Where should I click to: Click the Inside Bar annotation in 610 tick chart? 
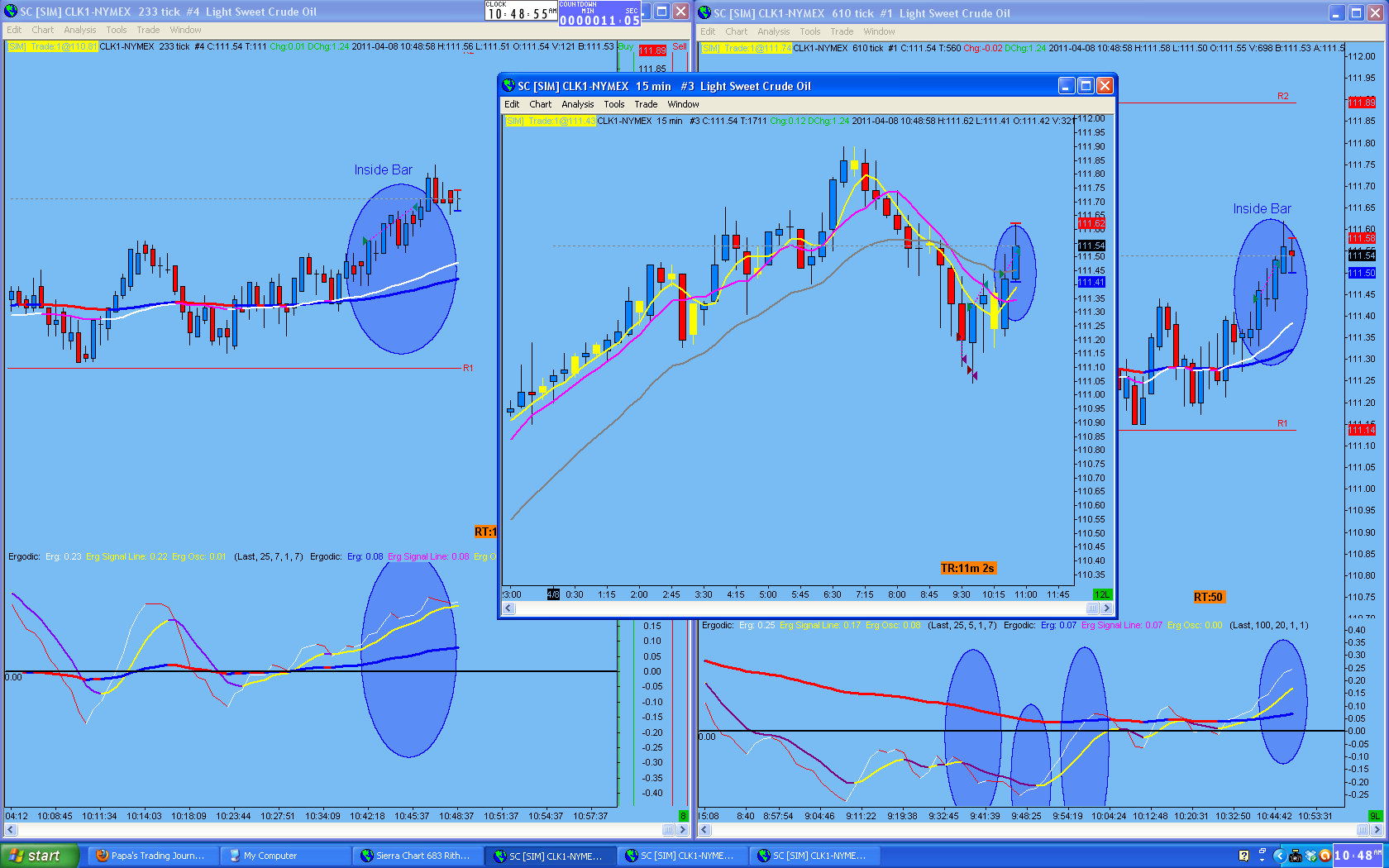[x=1263, y=208]
